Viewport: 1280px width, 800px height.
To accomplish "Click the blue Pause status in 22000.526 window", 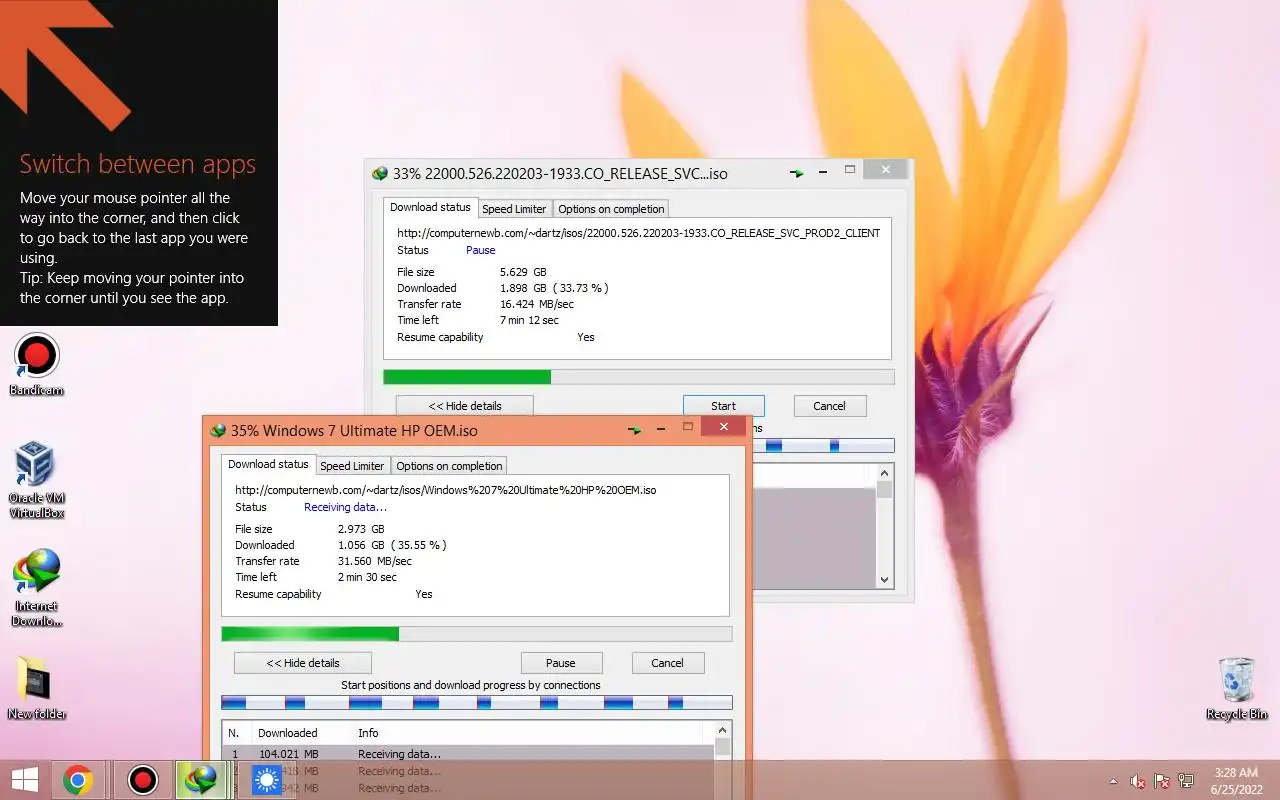I will (480, 250).
